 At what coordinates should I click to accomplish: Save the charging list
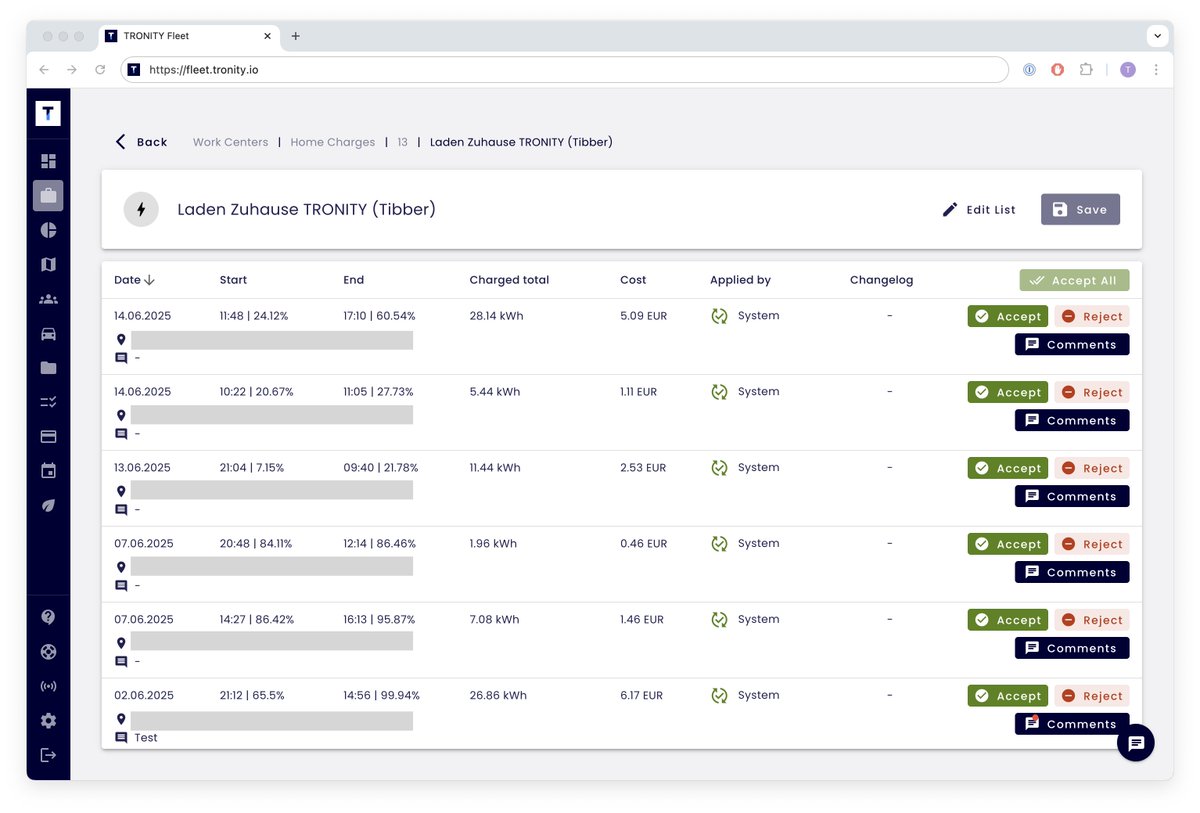tap(1080, 209)
